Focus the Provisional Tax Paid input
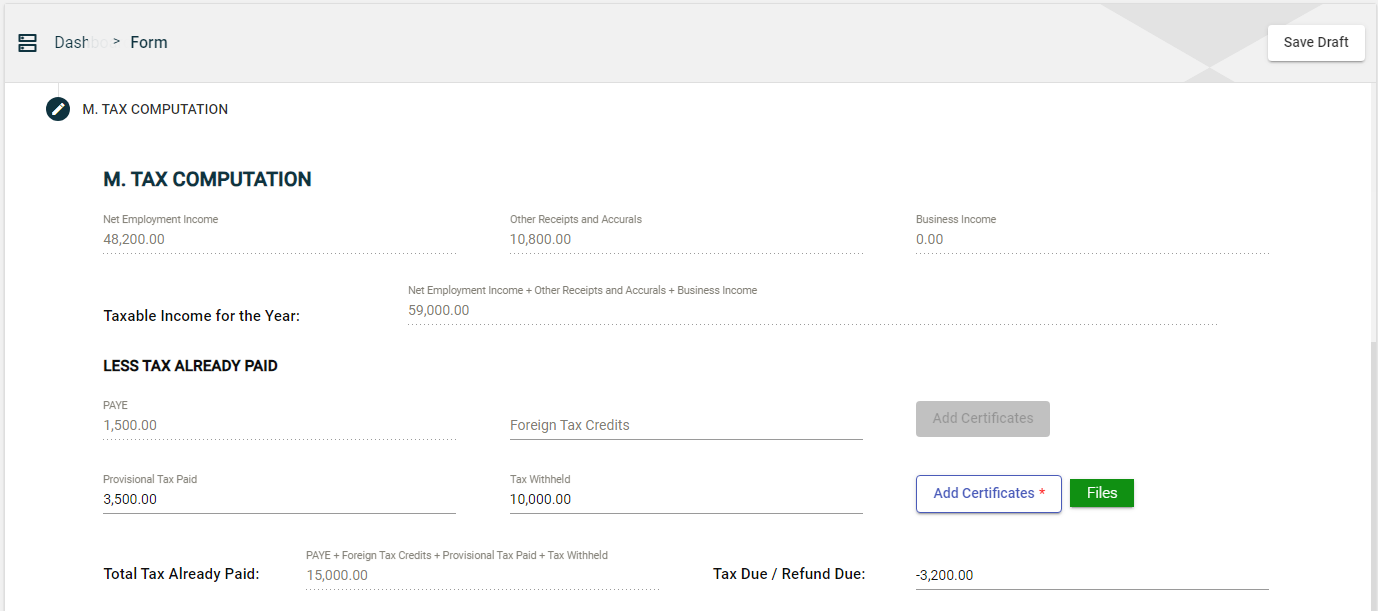This screenshot has height=611, width=1378. [279, 500]
